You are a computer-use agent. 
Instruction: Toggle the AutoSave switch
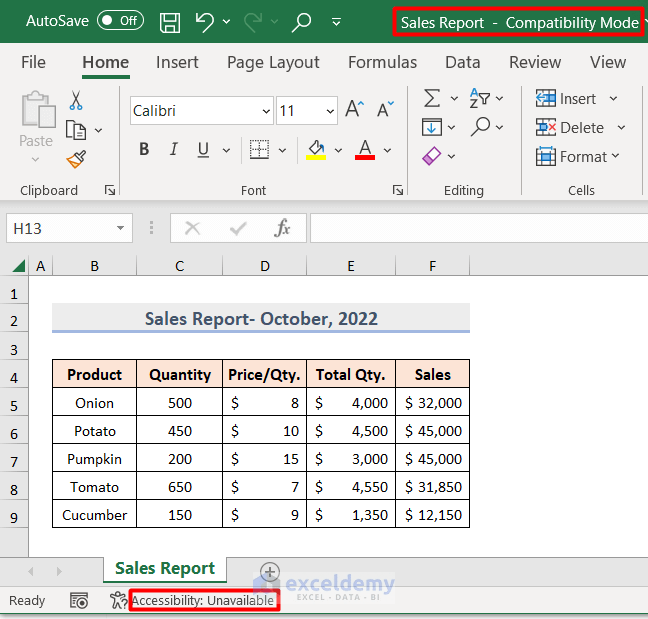pos(120,20)
